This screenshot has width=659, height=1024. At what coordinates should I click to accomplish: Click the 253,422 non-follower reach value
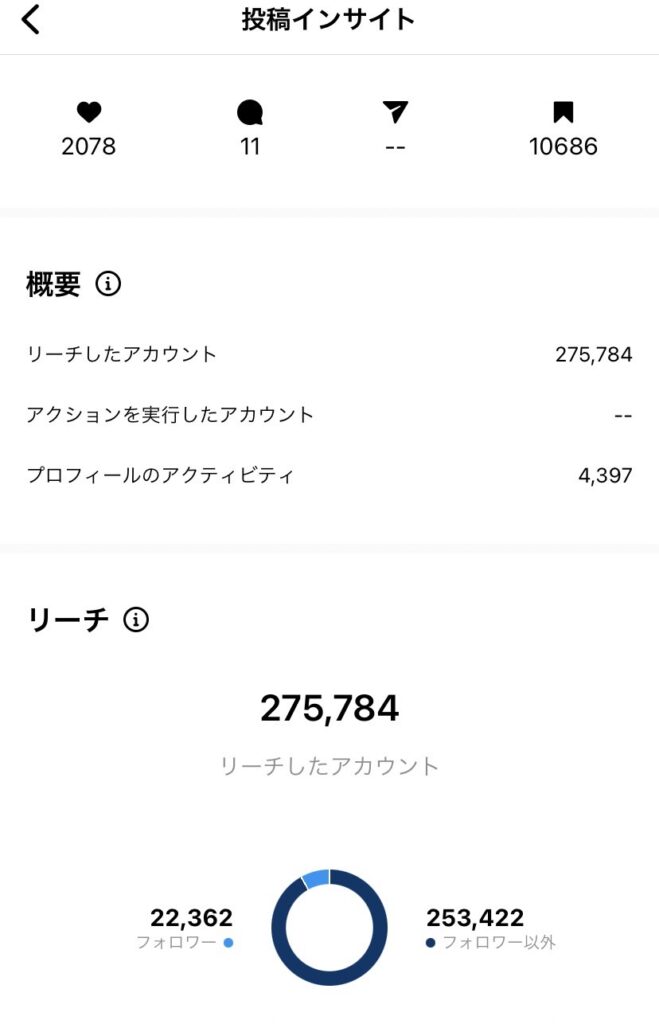[475, 918]
